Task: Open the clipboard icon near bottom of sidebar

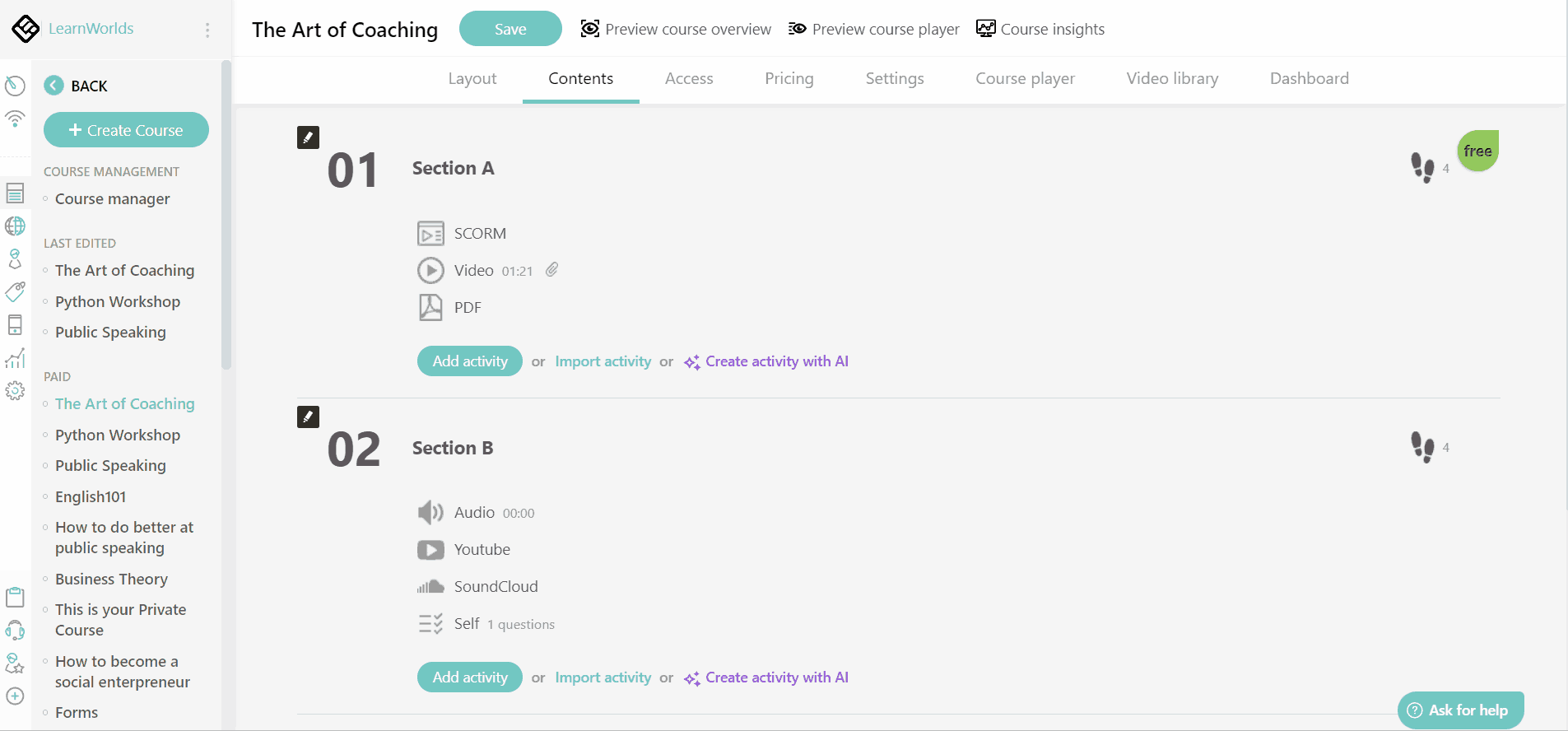Action: 15,597
